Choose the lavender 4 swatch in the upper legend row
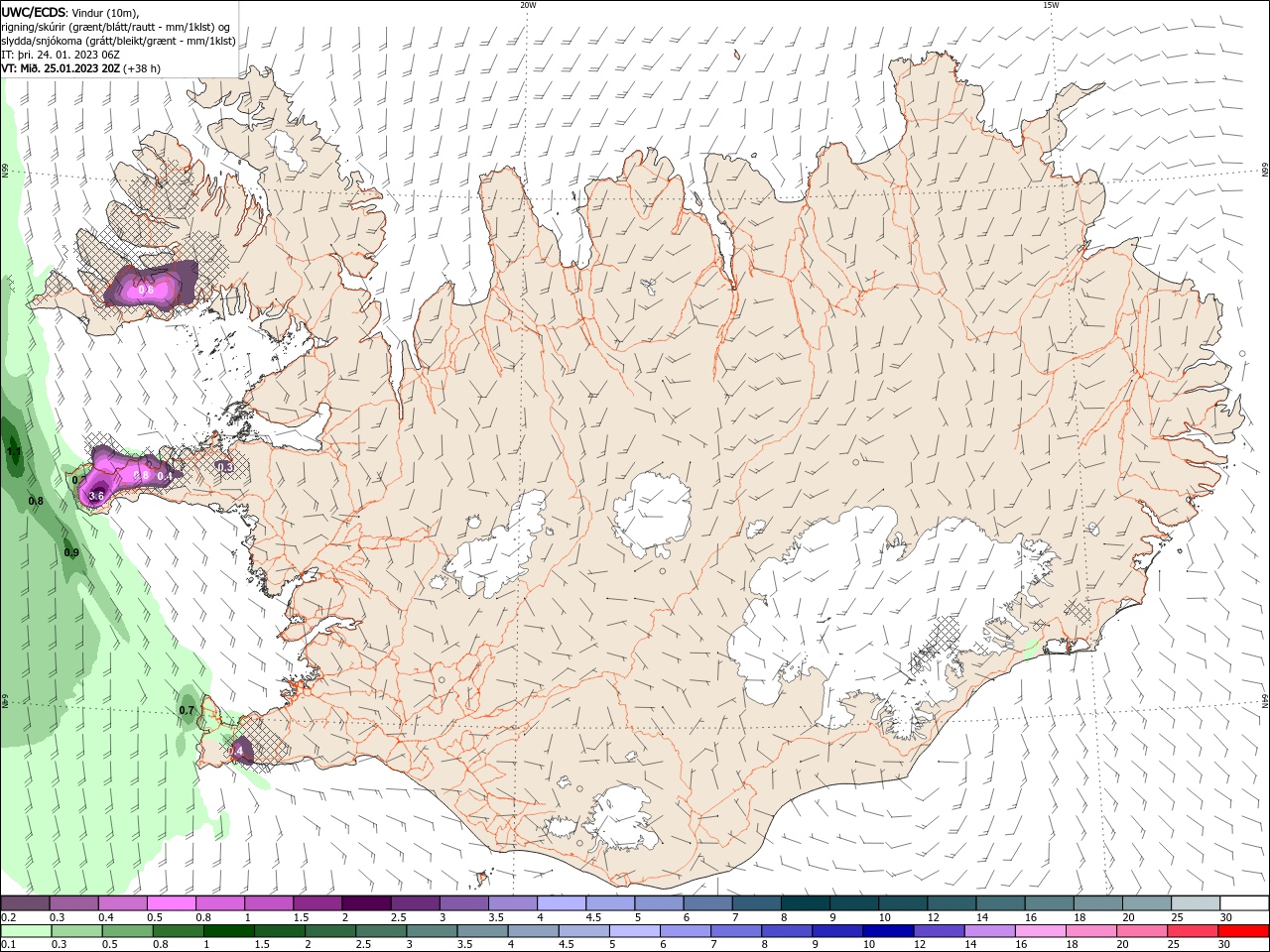1270x952 pixels. click(x=561, y=903)
